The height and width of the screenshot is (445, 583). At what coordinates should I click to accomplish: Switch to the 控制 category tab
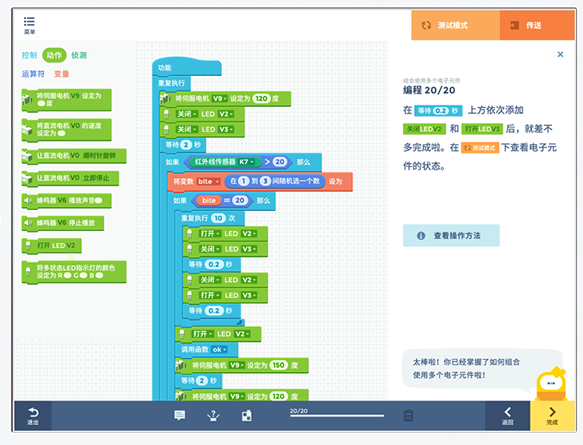point(29,55)
